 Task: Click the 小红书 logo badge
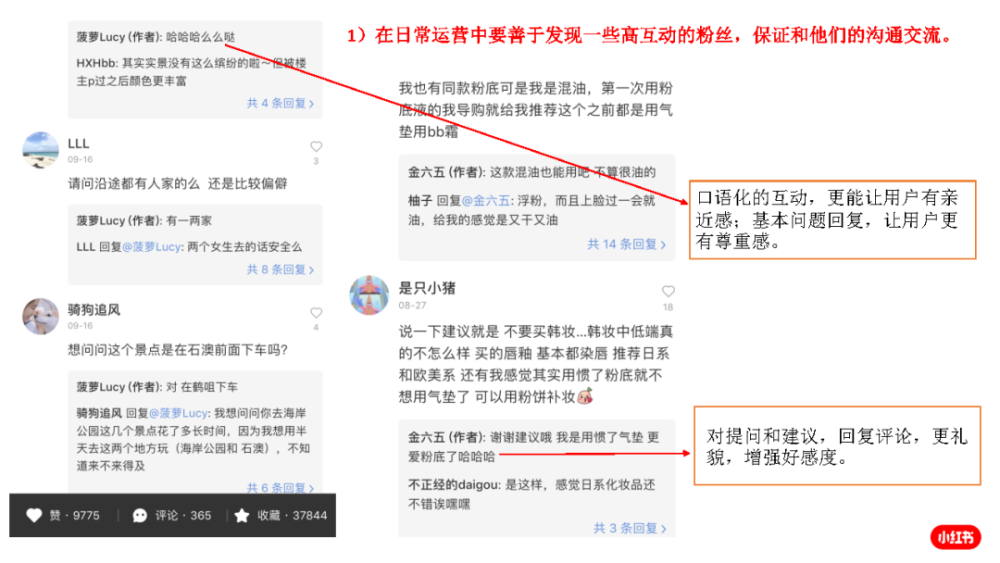tap(955, 537)
